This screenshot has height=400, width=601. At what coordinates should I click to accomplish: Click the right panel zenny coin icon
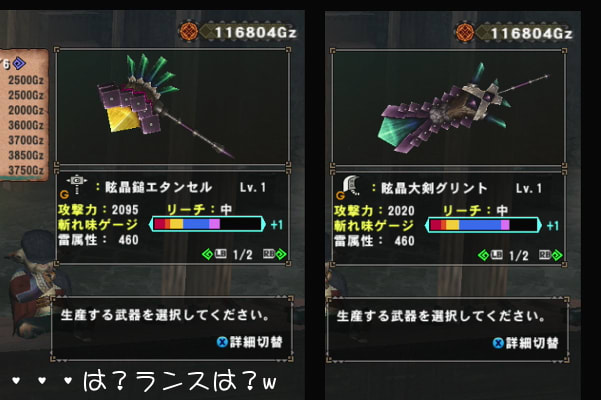[x=465, y=32]
